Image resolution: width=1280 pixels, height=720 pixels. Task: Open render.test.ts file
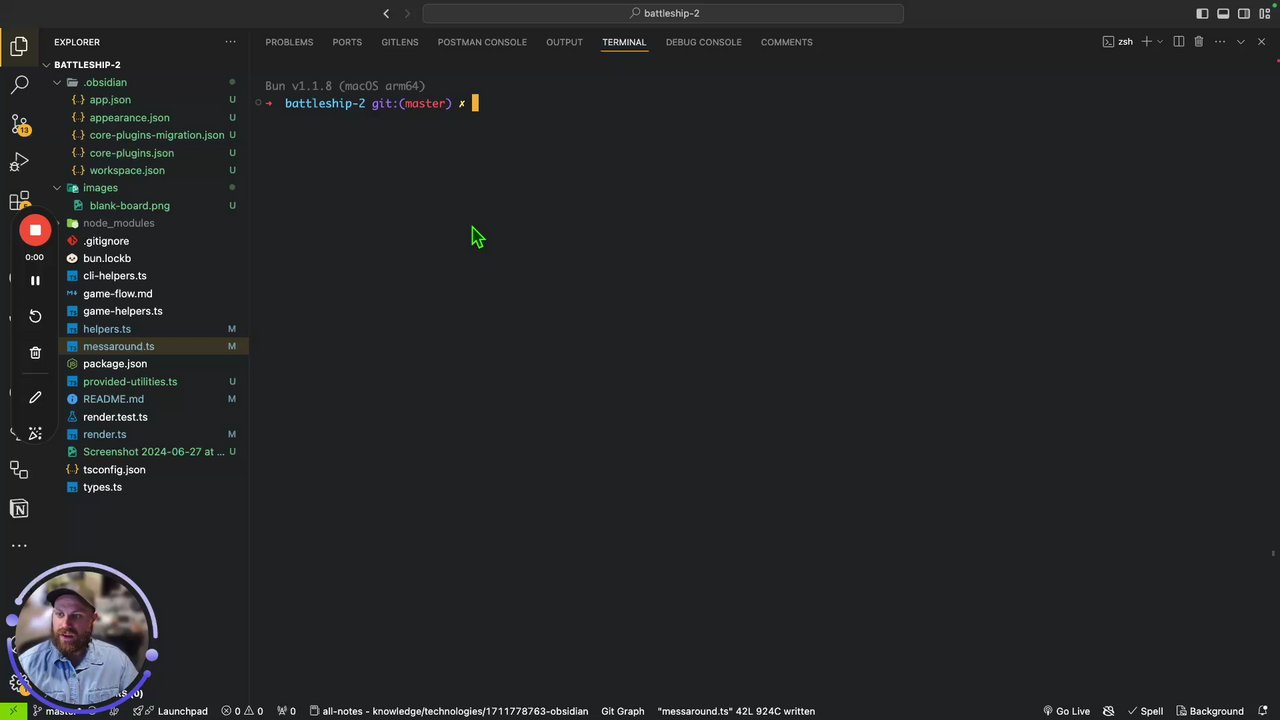[x=115, y=417]
